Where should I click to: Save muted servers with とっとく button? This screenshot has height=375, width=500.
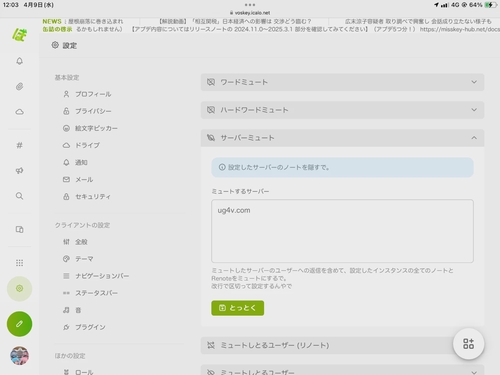click(238, 308)
